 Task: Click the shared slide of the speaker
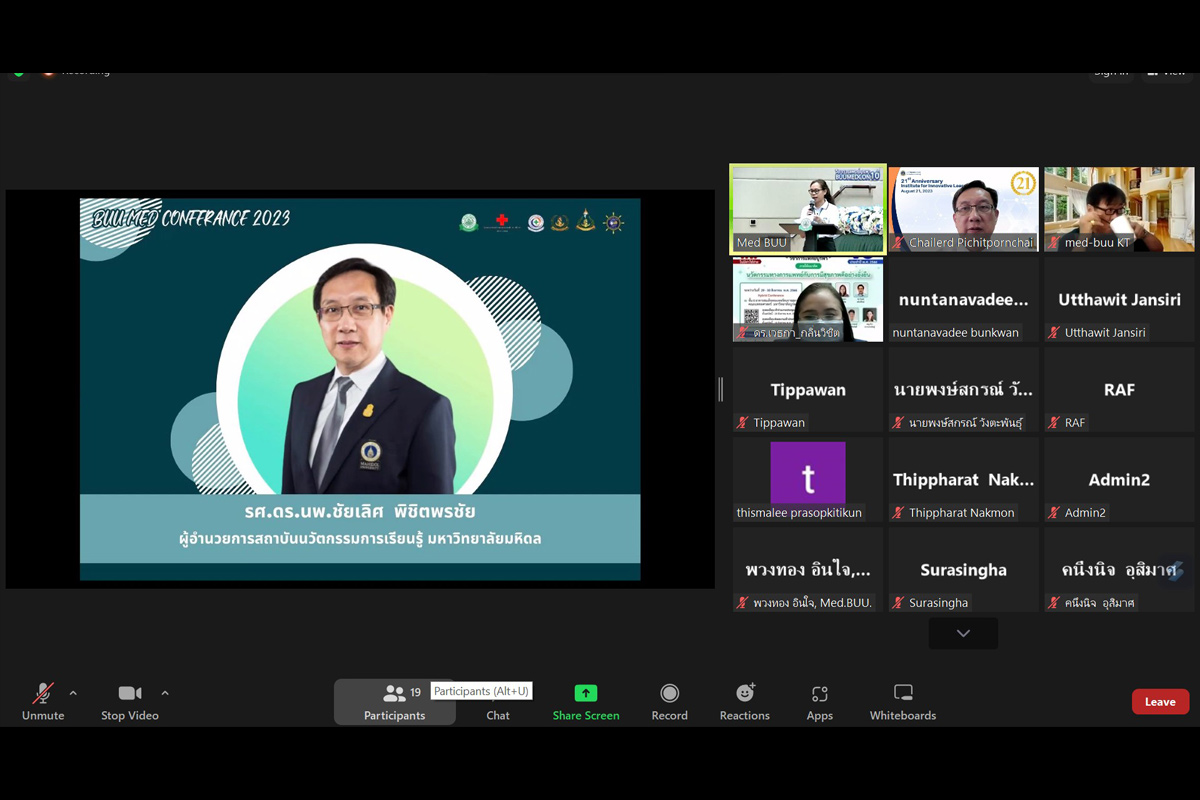pos(360,389)
